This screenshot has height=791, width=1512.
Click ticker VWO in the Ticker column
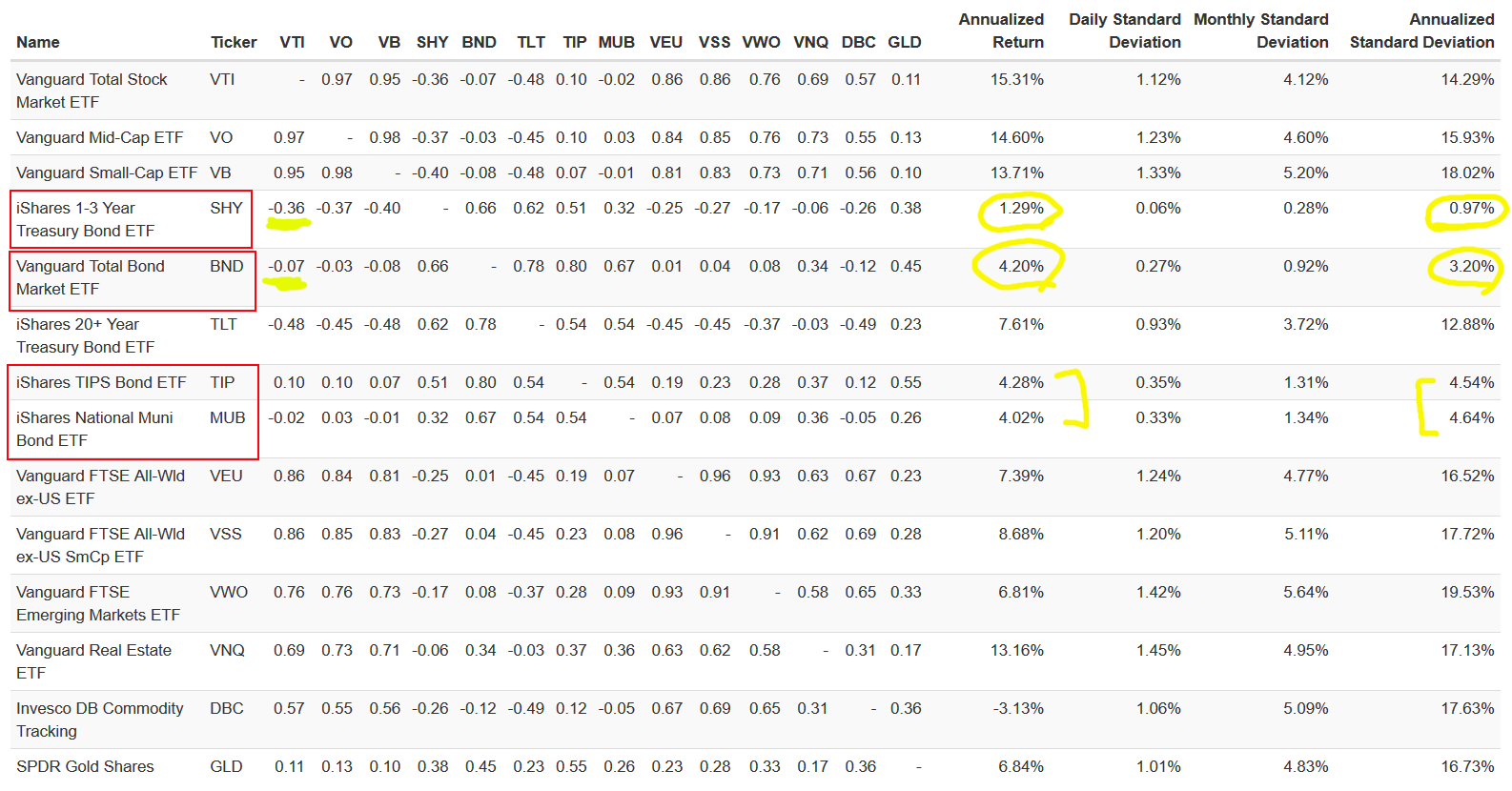click(229, 592)
